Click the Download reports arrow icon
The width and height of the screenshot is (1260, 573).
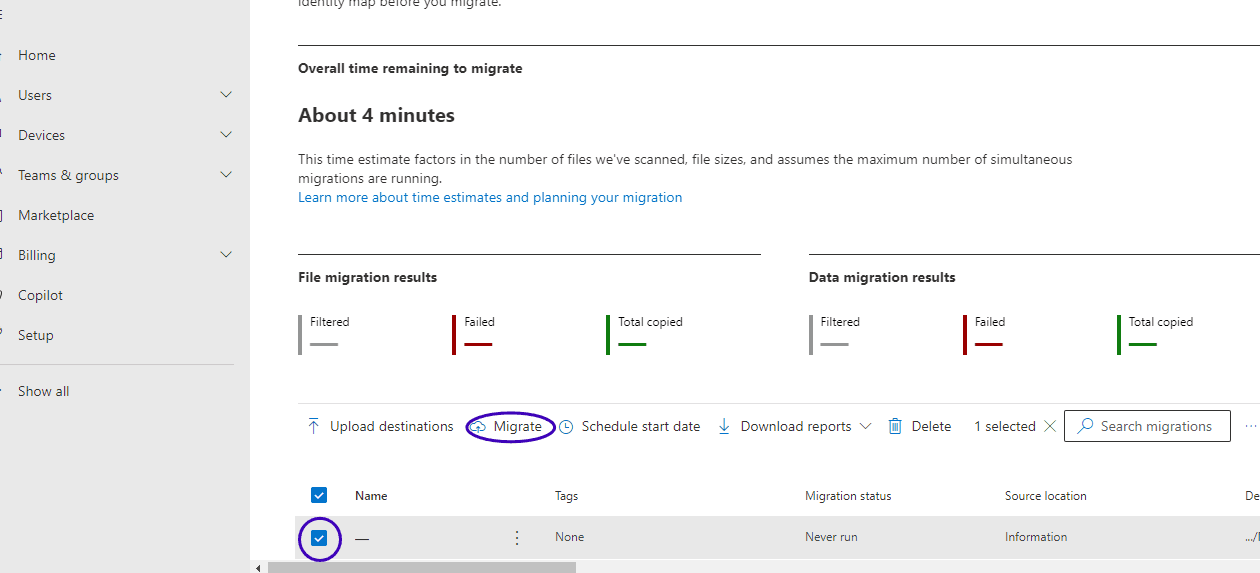point(725,427)
